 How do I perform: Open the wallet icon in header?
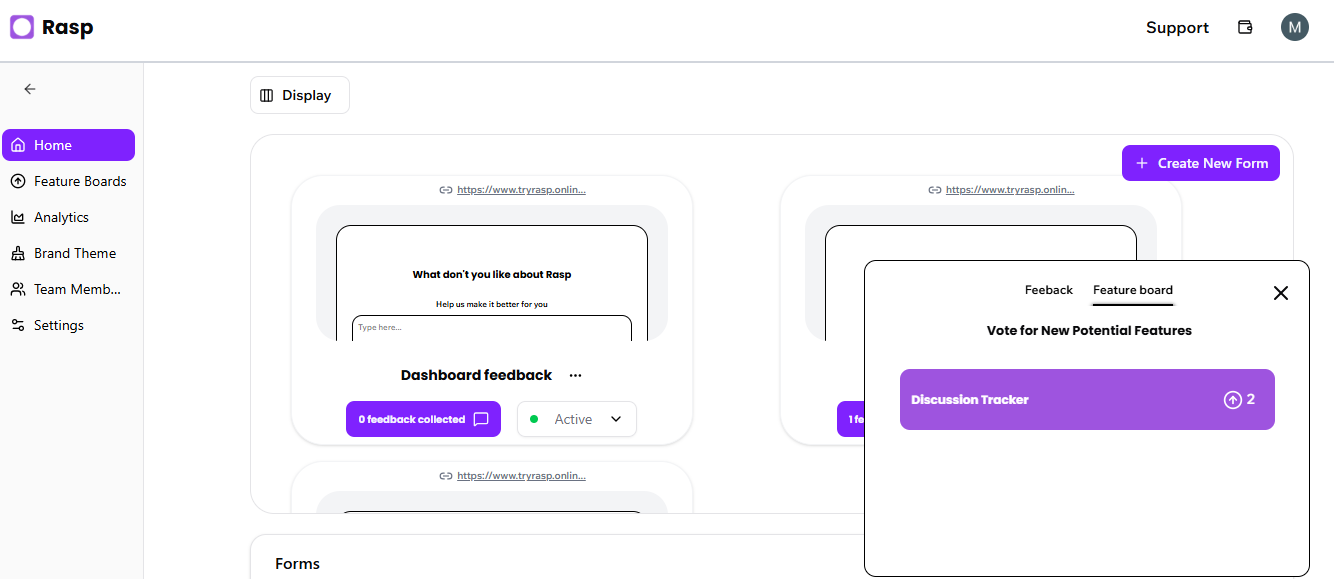(x=1245, y=27)
